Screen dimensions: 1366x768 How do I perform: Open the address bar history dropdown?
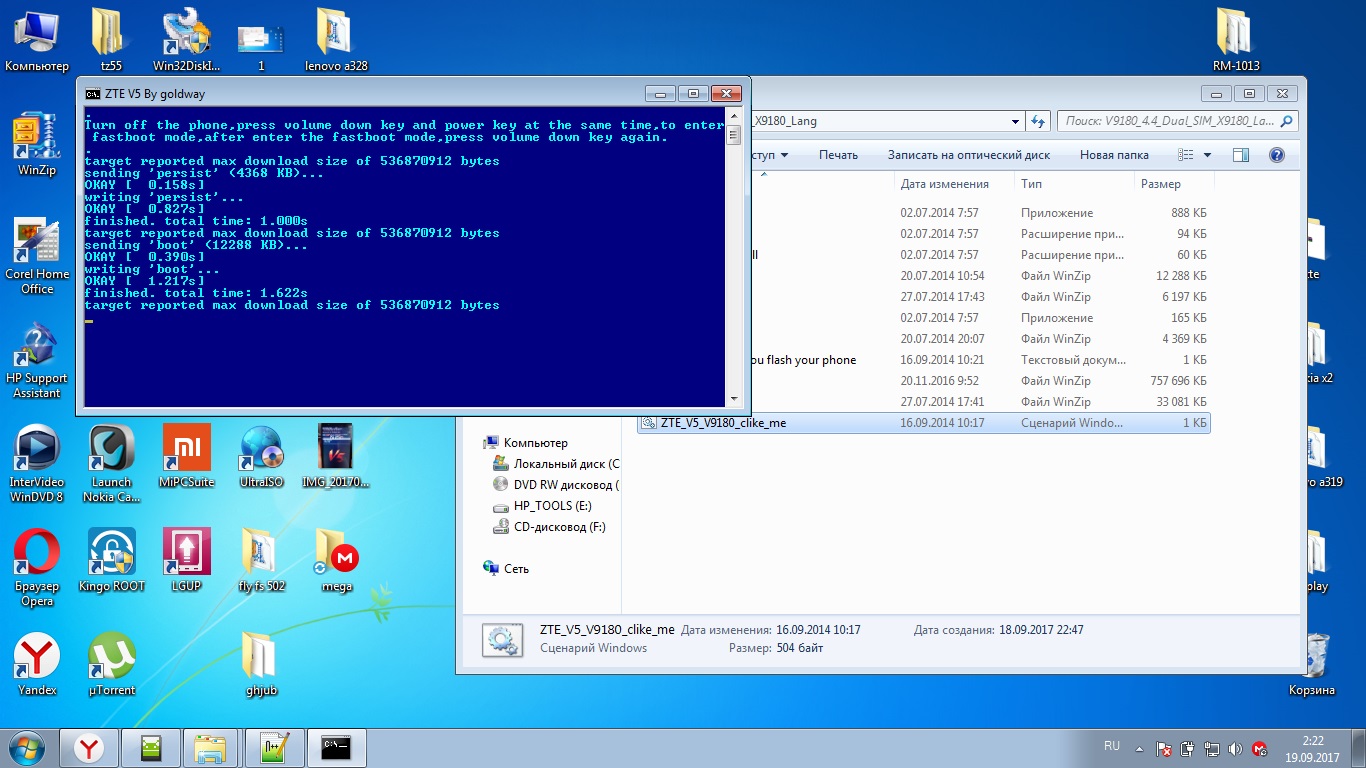click(1017, 121)
